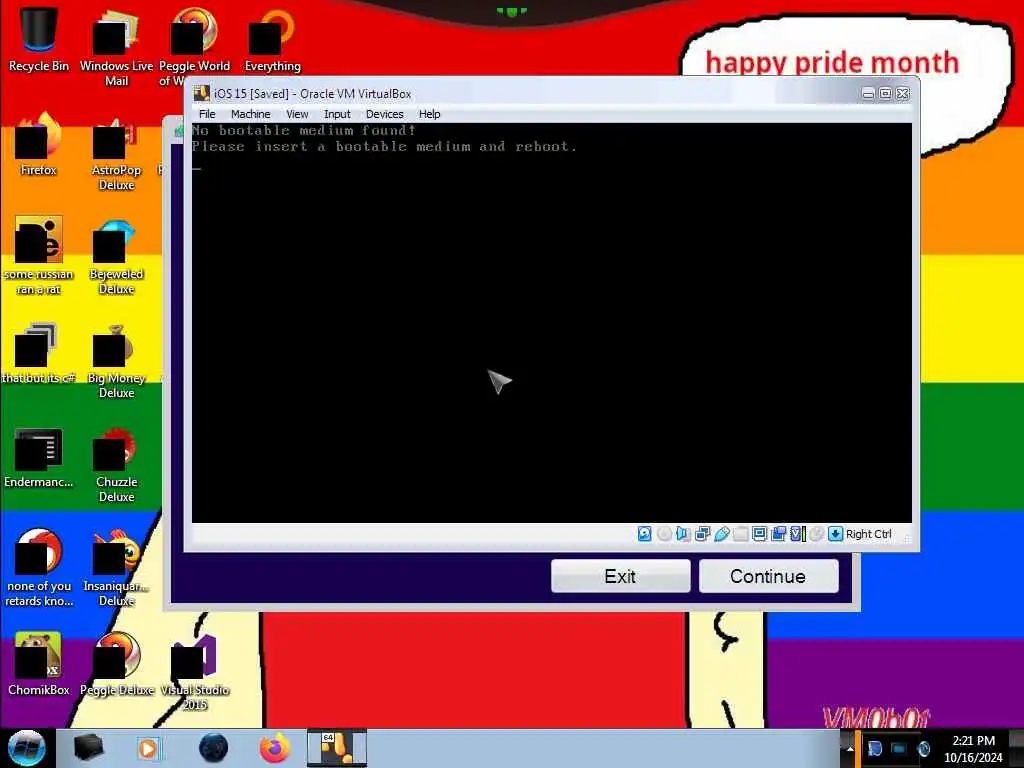Open the Devices menu in VirtualBox

(385, 114)
